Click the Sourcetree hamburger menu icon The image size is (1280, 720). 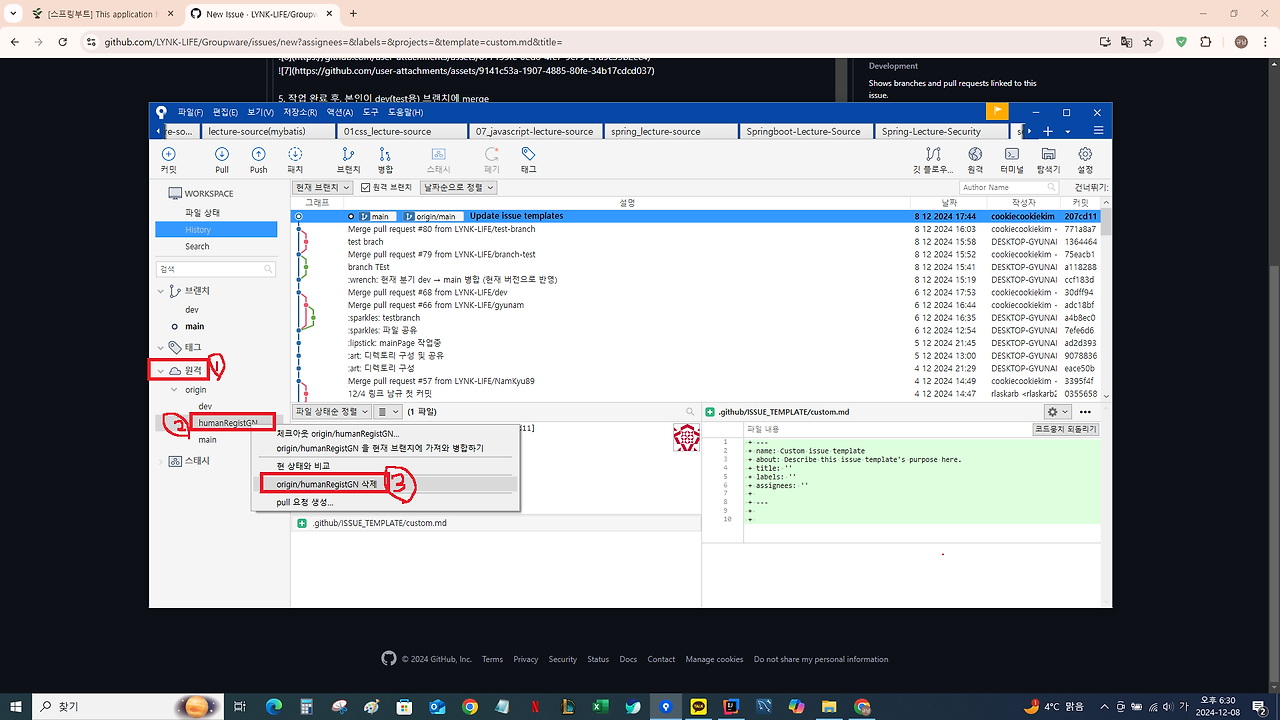pyautogui.click(x=1098, y=131)
